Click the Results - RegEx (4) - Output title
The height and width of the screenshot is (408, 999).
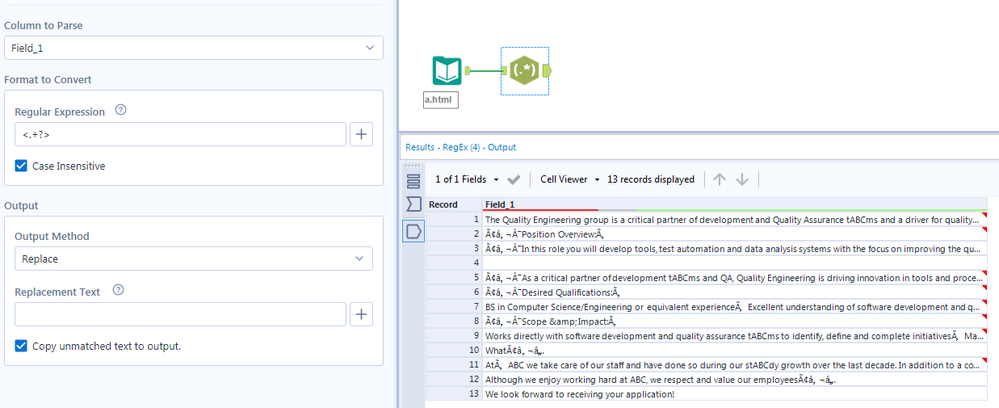coord(461,147)
